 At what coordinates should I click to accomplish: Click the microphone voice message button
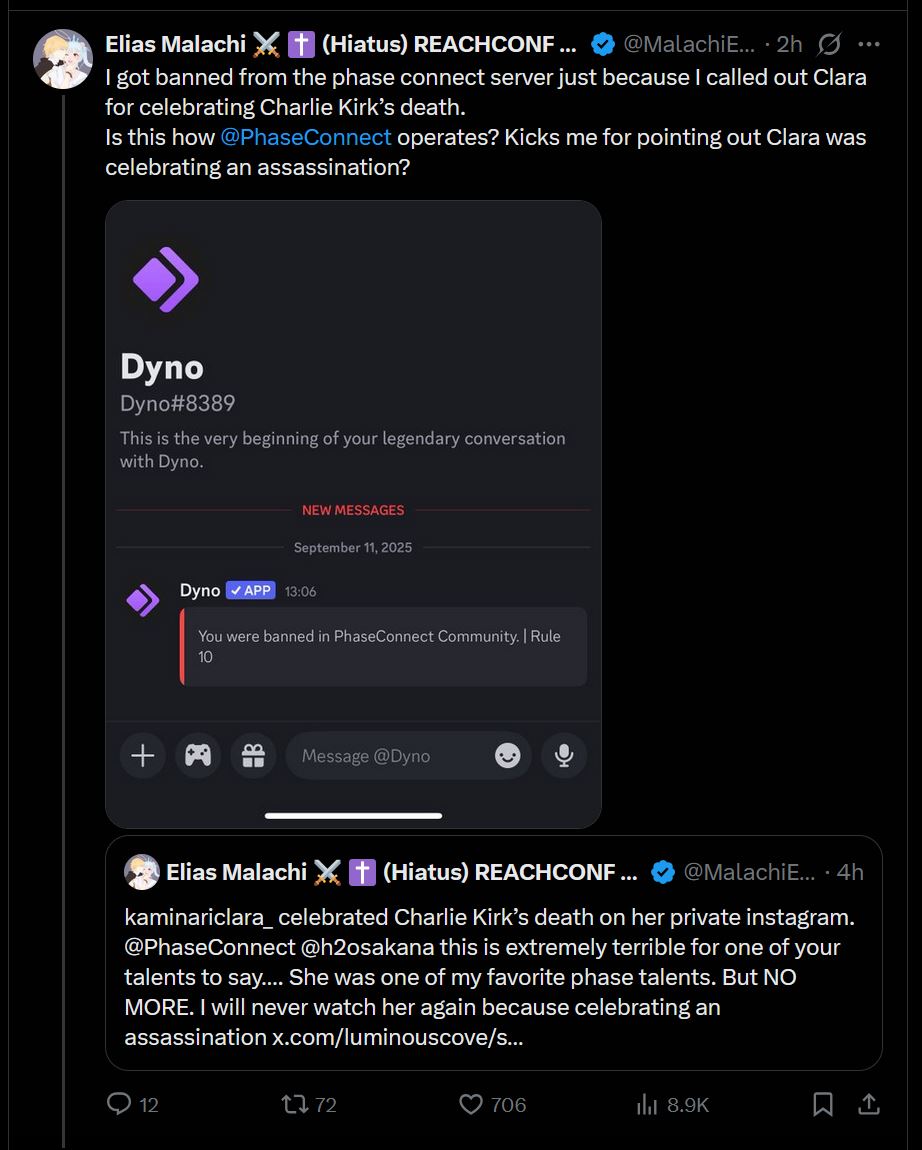(x=564, y=755)
